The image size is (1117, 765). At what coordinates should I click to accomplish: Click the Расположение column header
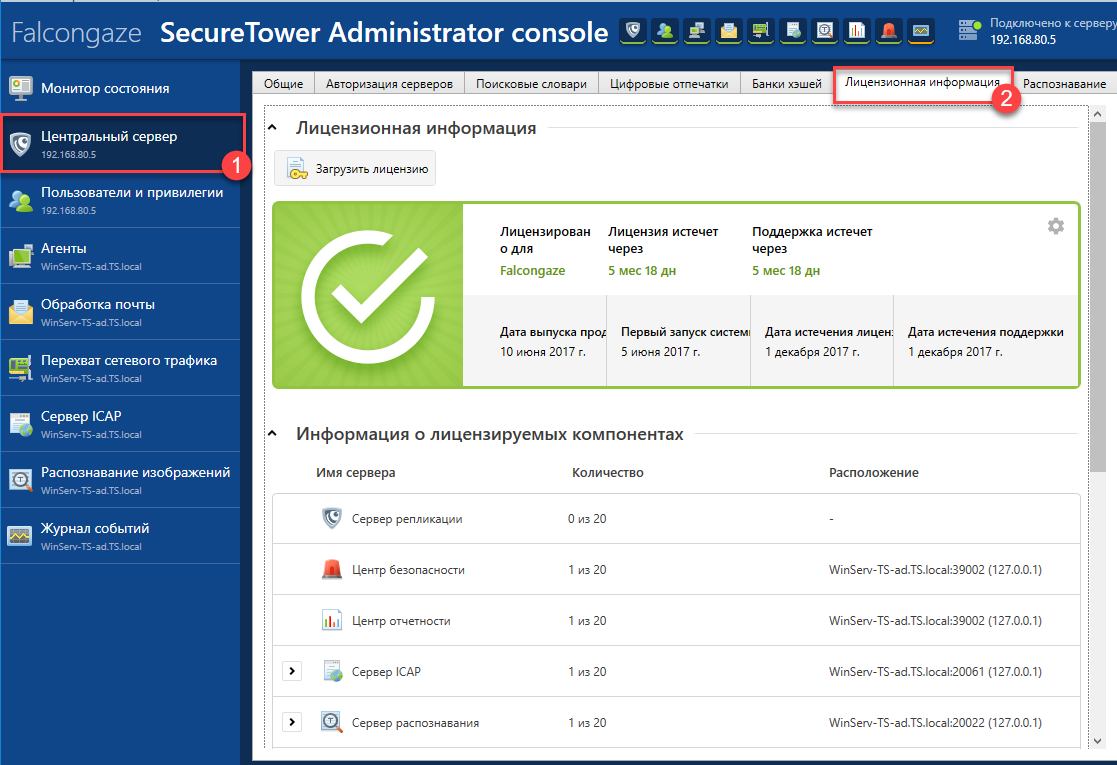[x=873, y=472]
